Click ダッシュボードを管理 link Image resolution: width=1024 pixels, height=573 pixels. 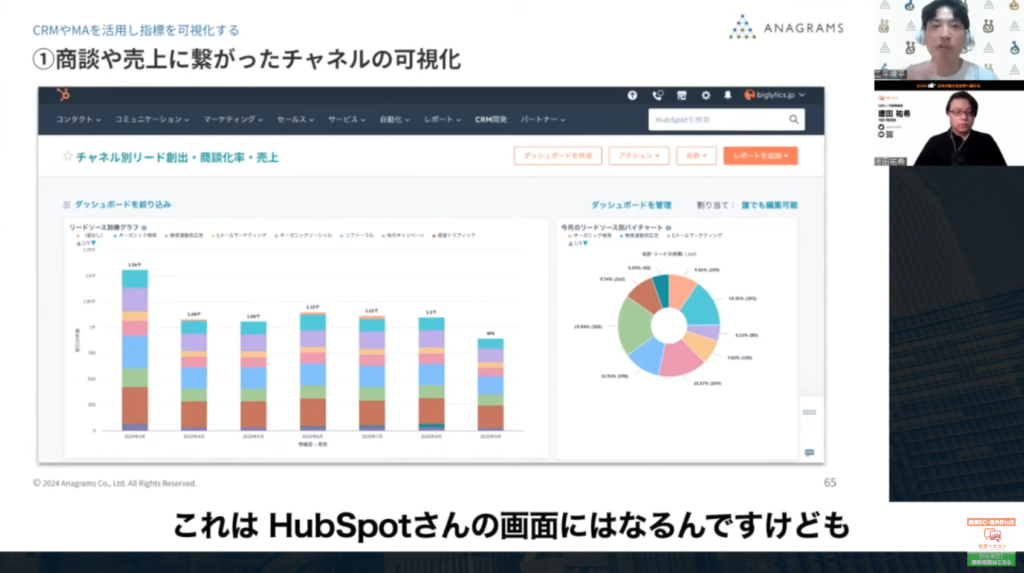631,205
